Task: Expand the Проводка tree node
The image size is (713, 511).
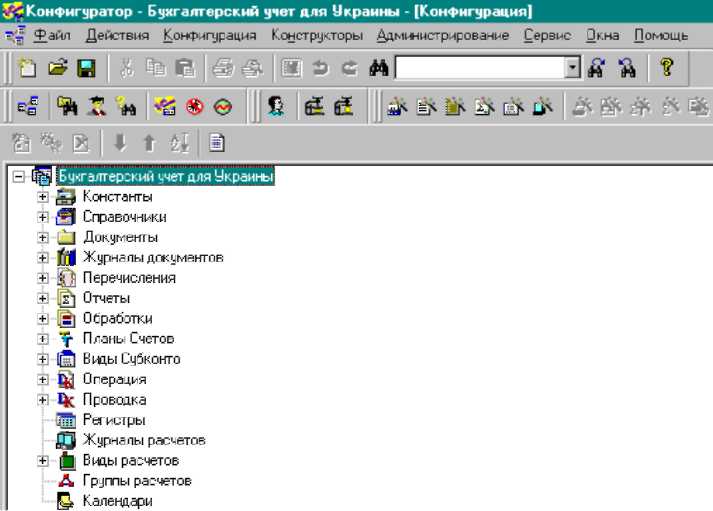Action: pos(42,400)
